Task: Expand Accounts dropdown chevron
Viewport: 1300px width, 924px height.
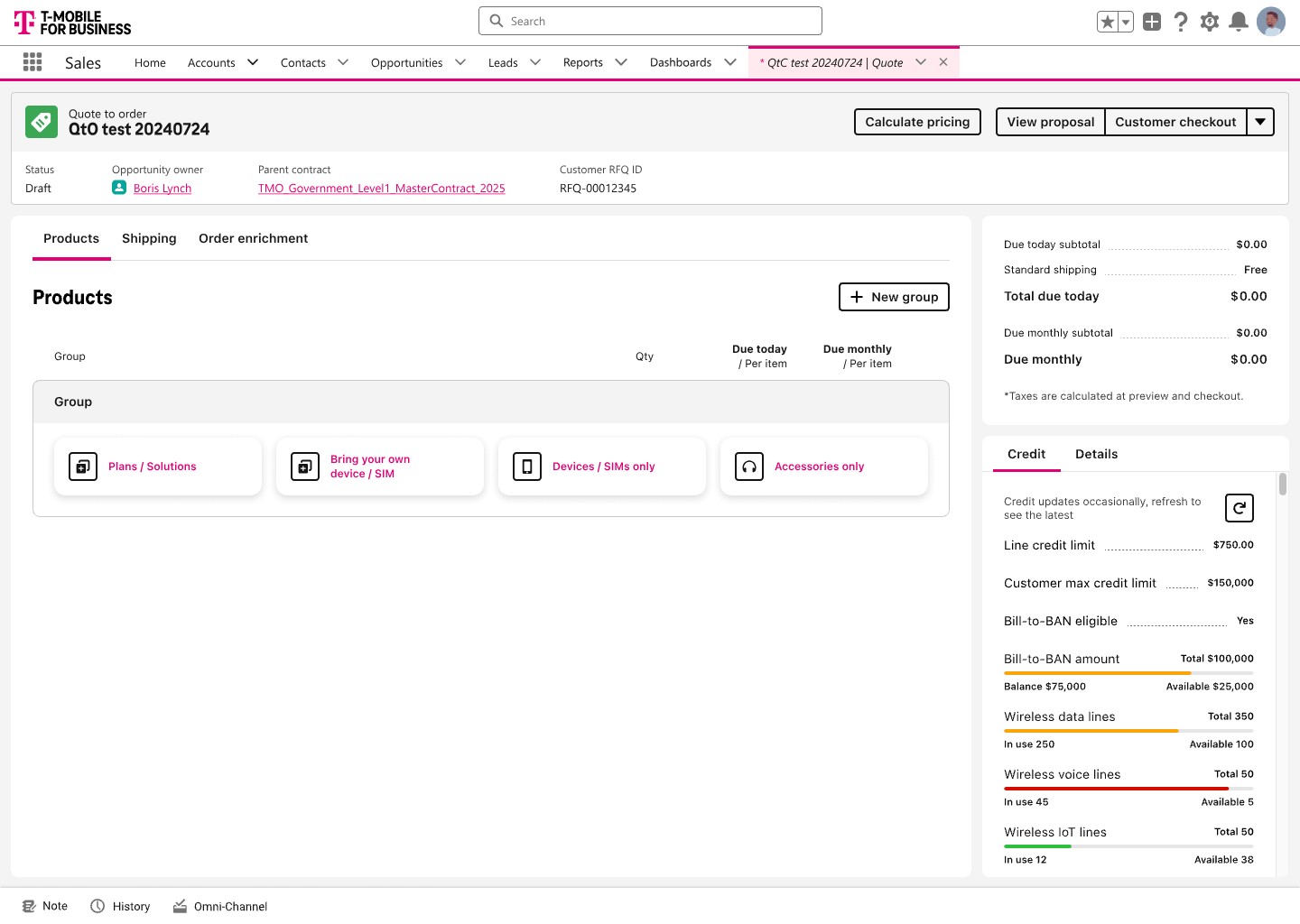Action: click(253, 62)
